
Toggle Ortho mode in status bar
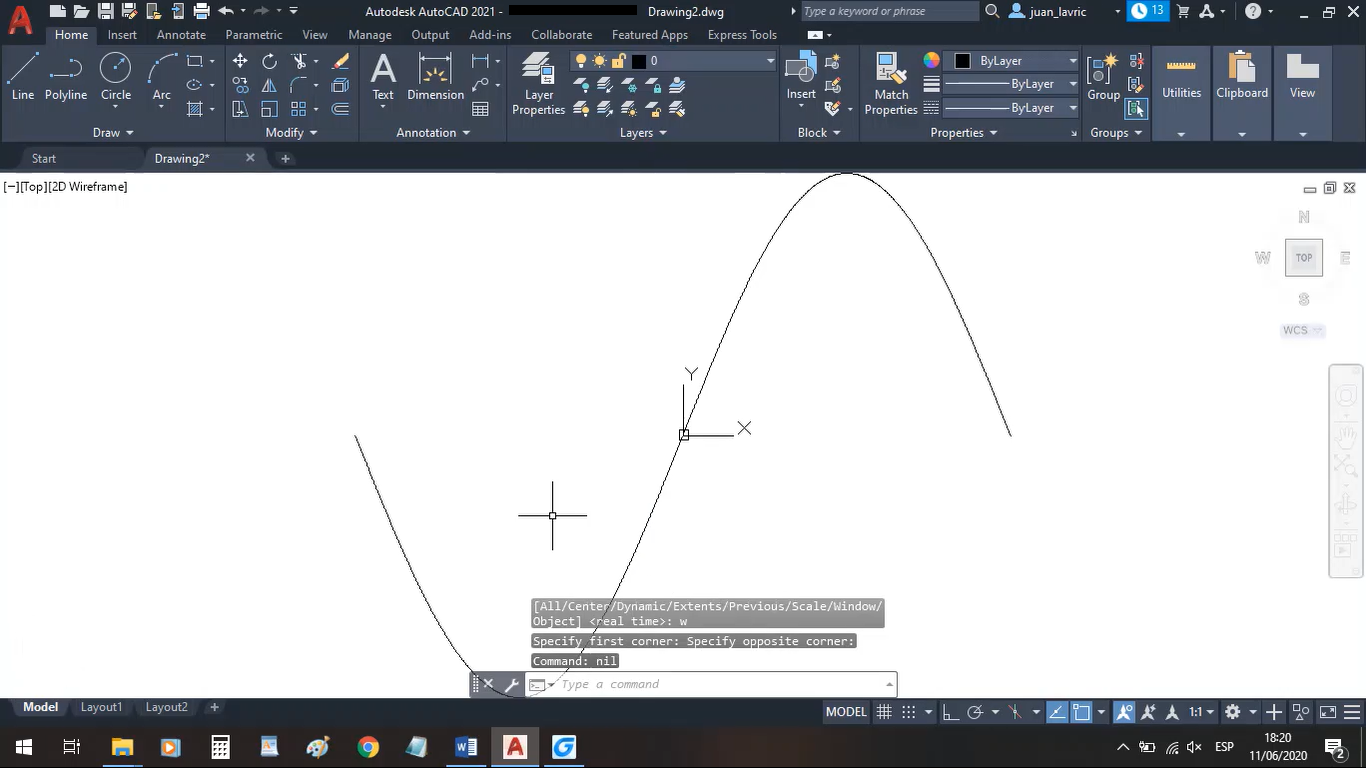pos(950,712)
